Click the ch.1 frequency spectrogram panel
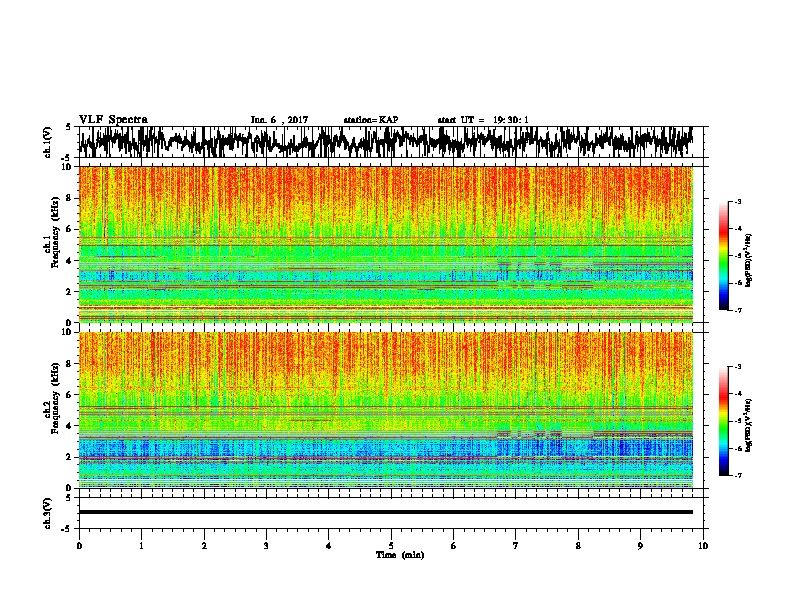 click(386, 244)
